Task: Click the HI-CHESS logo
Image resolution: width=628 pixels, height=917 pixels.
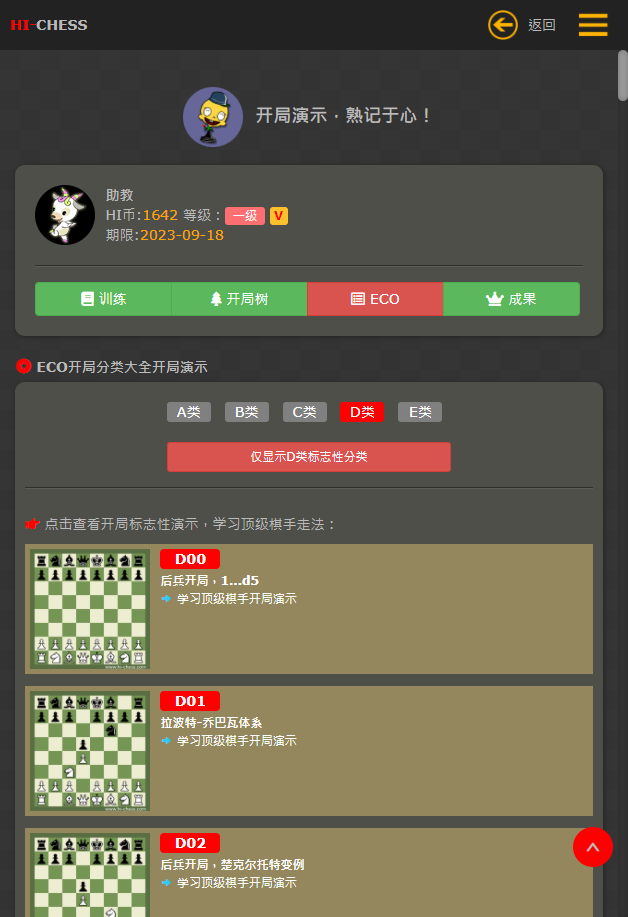Action: [49, 25]
